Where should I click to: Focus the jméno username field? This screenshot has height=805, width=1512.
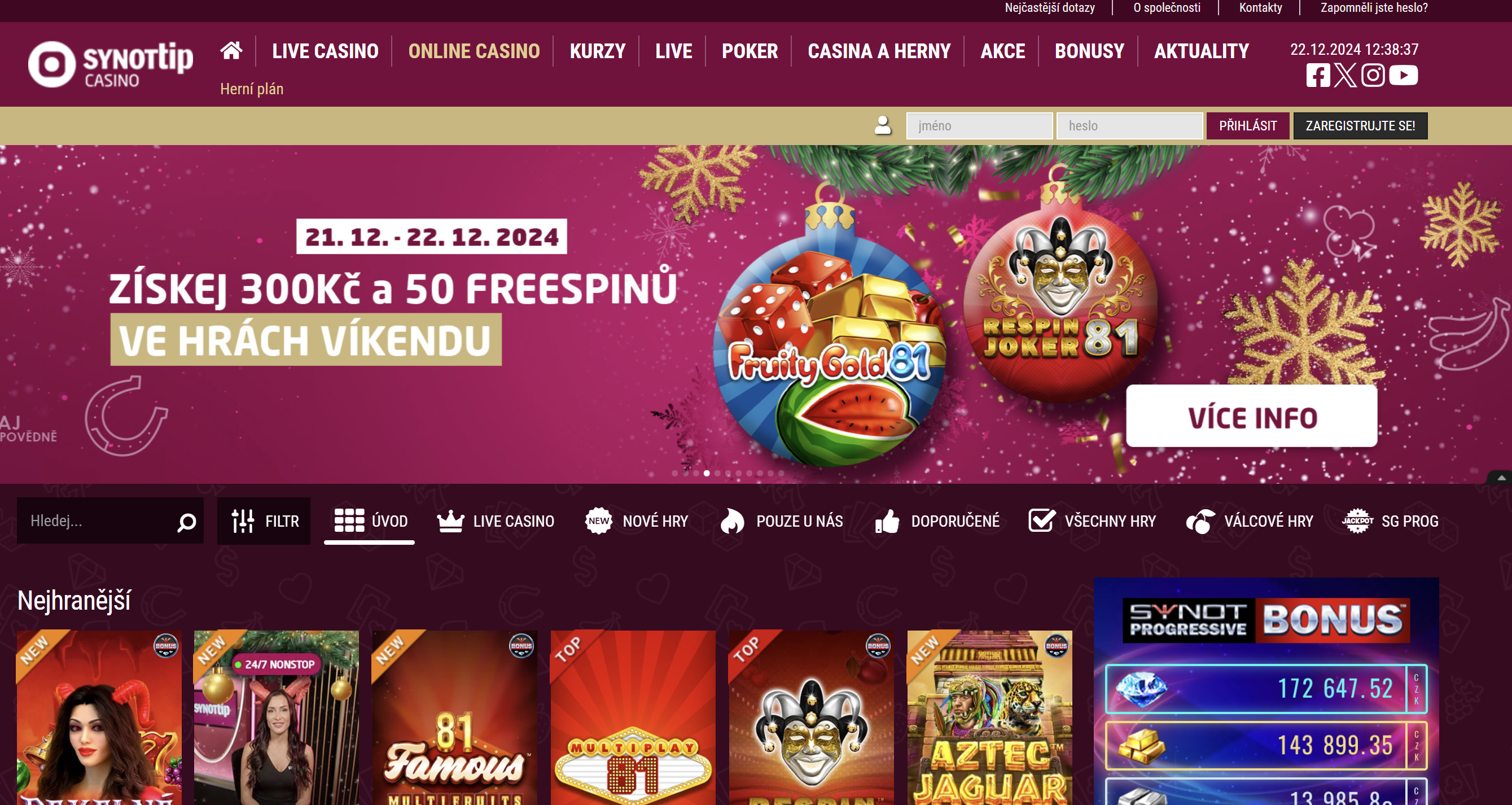click(x=979, y=126)
